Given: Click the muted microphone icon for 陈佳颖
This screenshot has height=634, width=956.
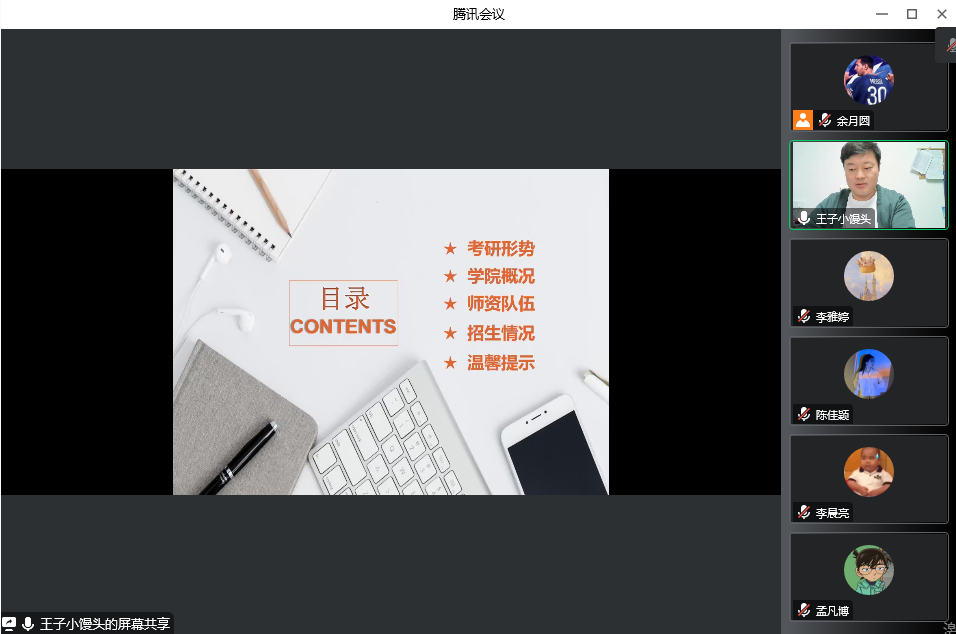Looking at the screenshot, I should [804, 414].
